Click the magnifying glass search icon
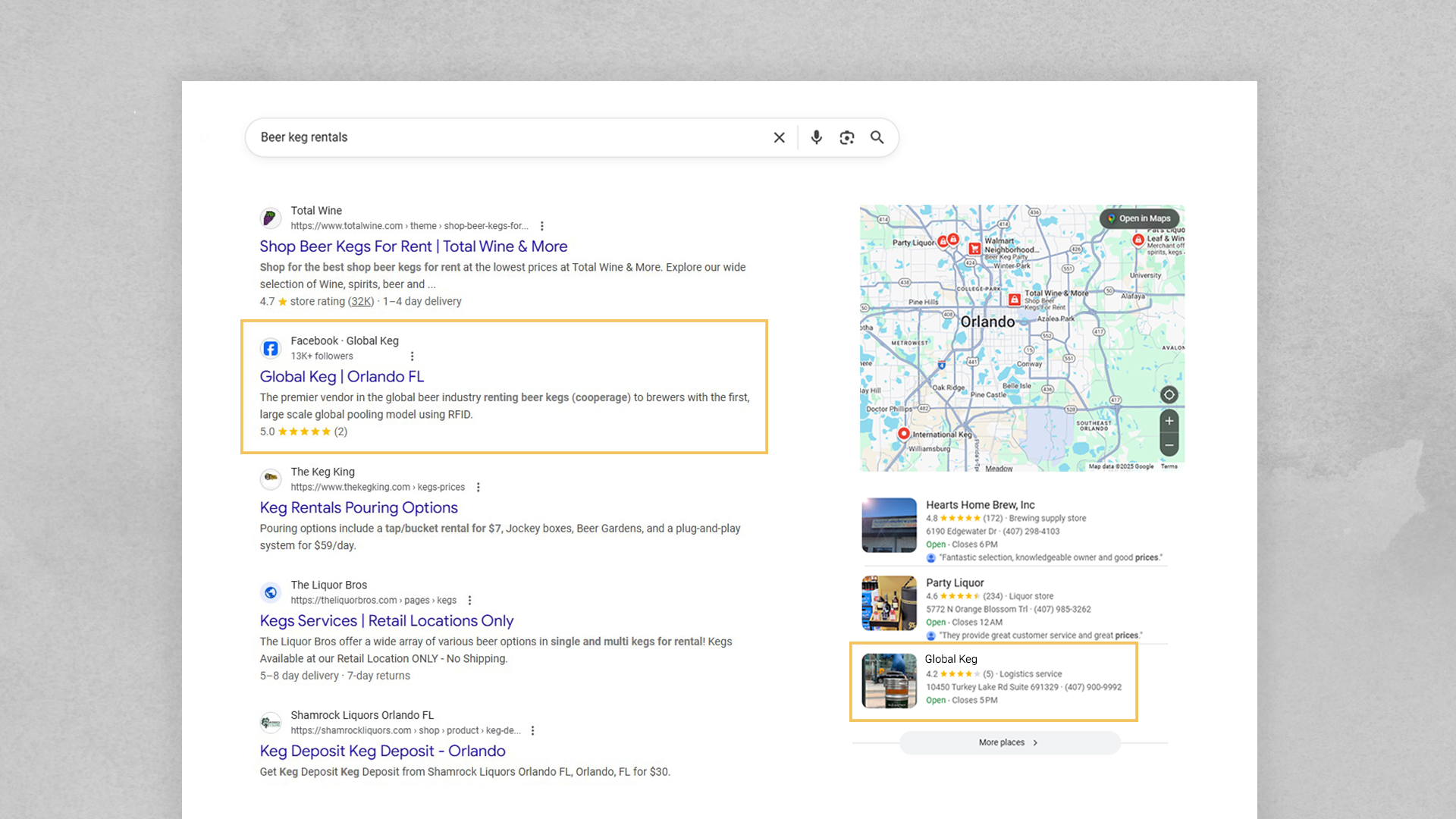 [877, 137]
